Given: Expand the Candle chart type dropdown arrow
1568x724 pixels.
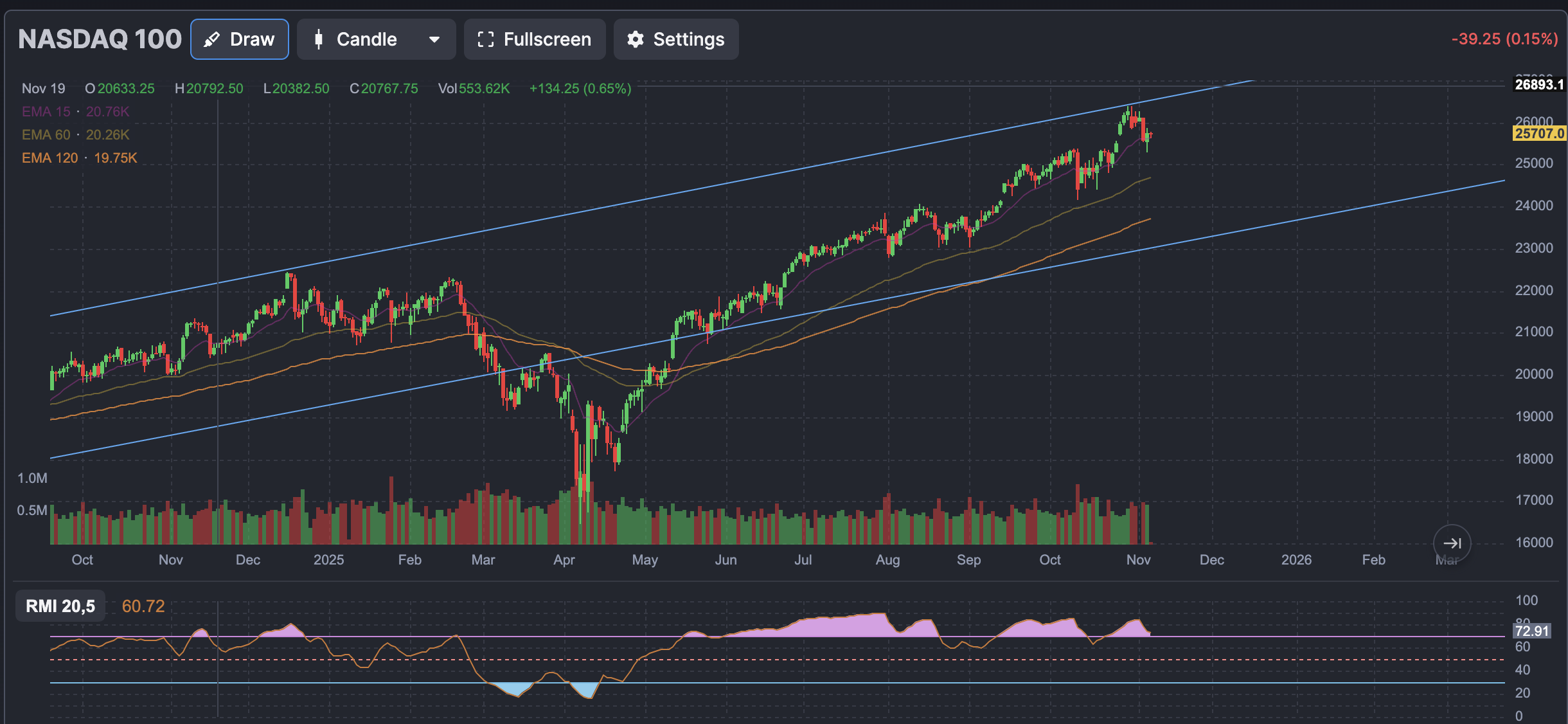Looking at the screenshot, I should pos(434,40).
